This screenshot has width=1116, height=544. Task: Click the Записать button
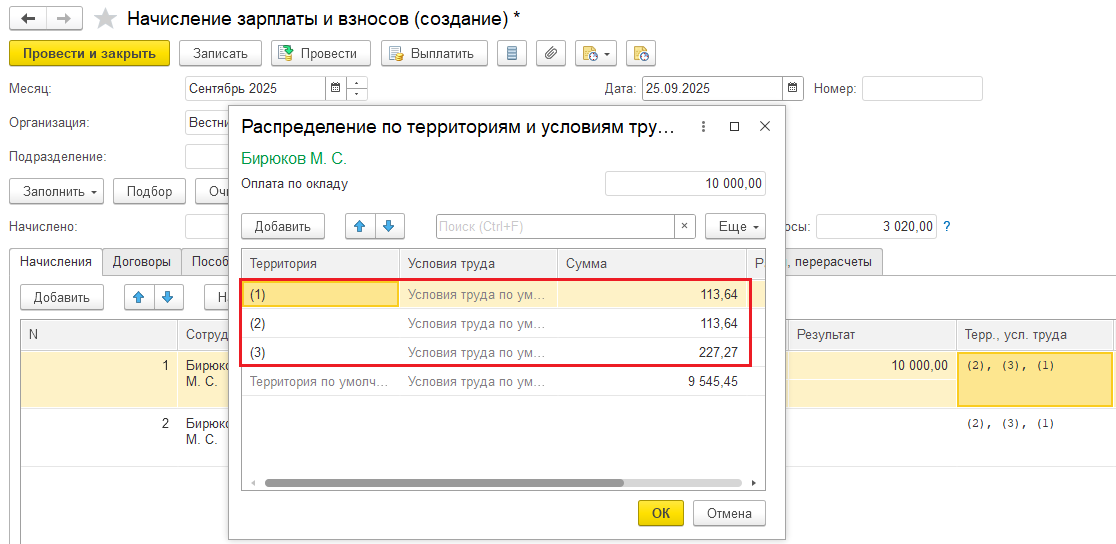pos(220,53)
